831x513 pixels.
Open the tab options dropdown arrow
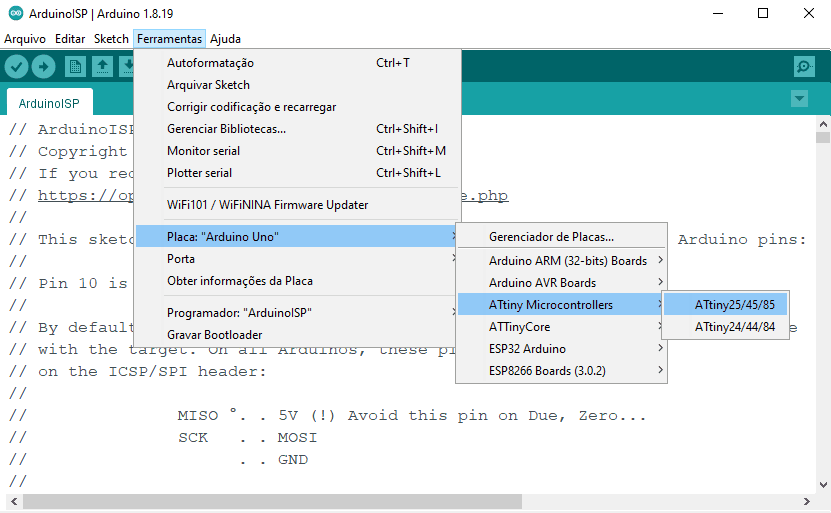(799, 99)
